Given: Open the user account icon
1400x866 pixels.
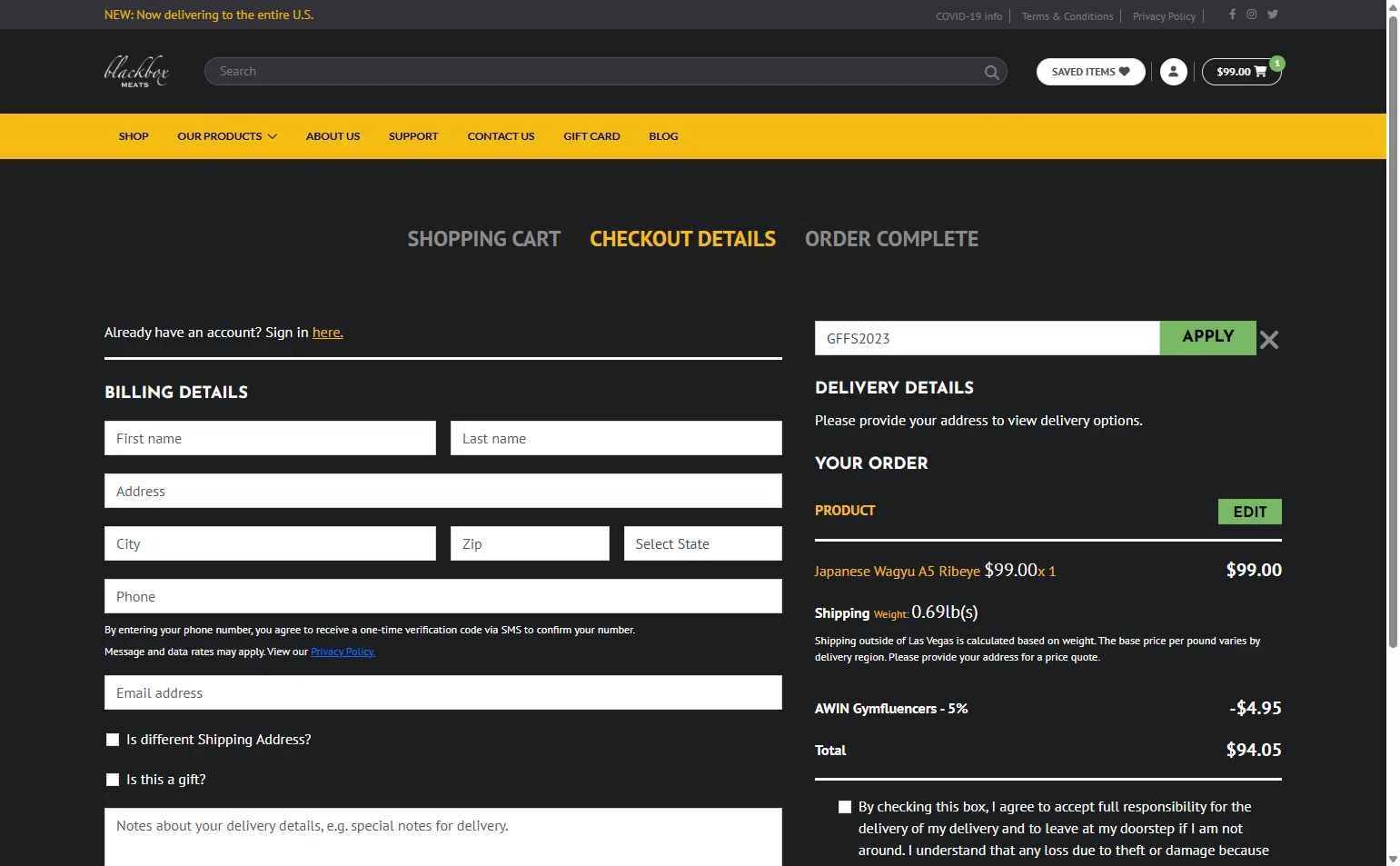Looking at the screenshot, I should (x=1173, y=71).
